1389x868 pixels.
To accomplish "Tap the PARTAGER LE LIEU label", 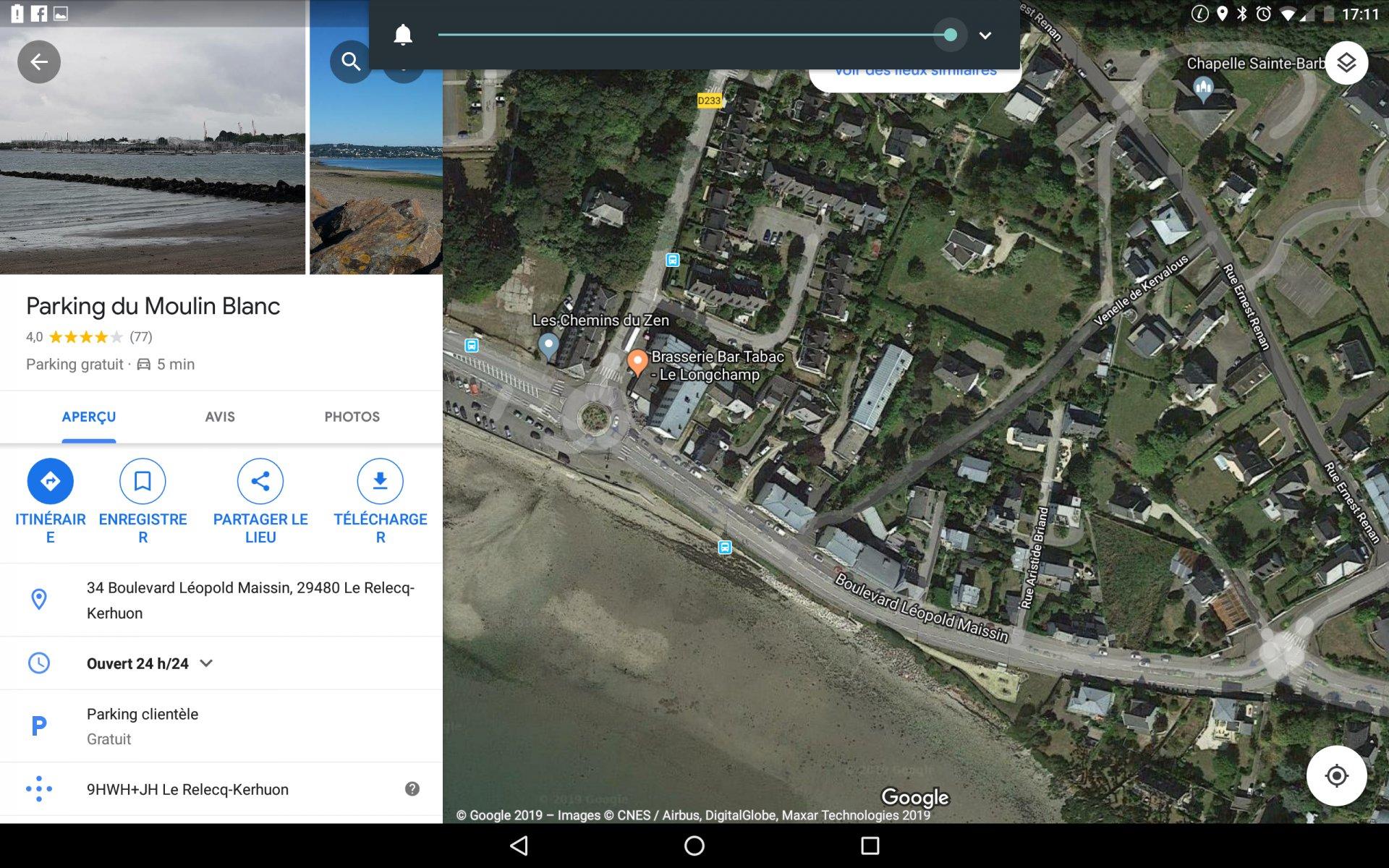I will [x=260, y=528].
